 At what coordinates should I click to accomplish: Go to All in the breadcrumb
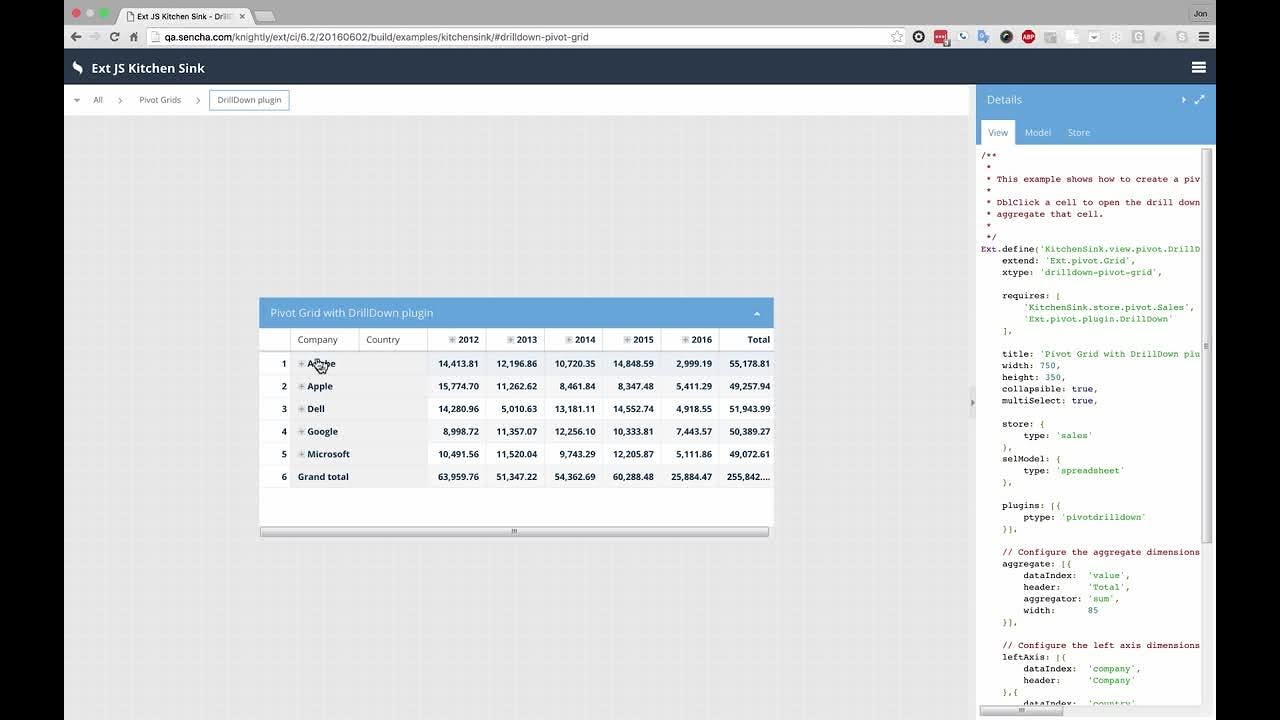pos(98,100)
